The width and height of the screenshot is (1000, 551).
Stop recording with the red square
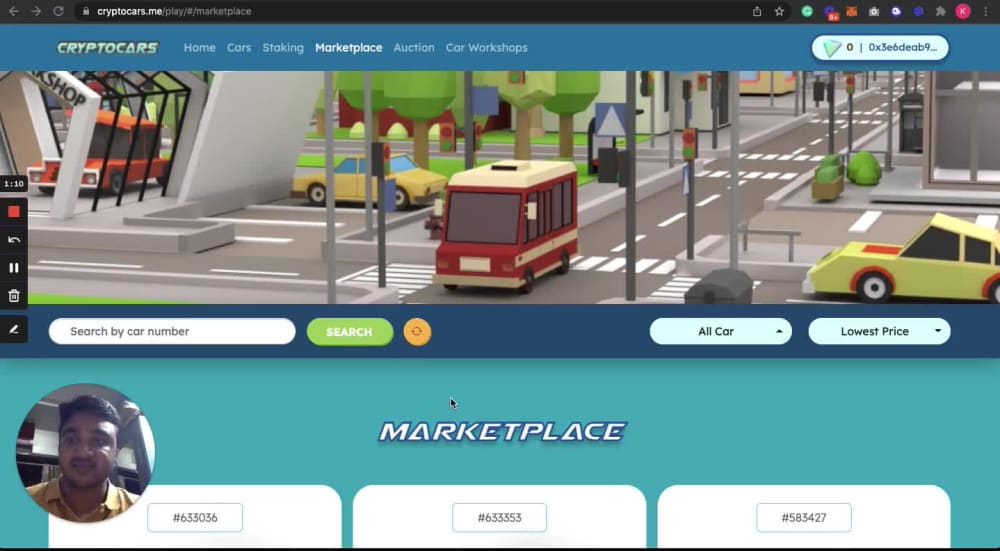click(14, 212)
